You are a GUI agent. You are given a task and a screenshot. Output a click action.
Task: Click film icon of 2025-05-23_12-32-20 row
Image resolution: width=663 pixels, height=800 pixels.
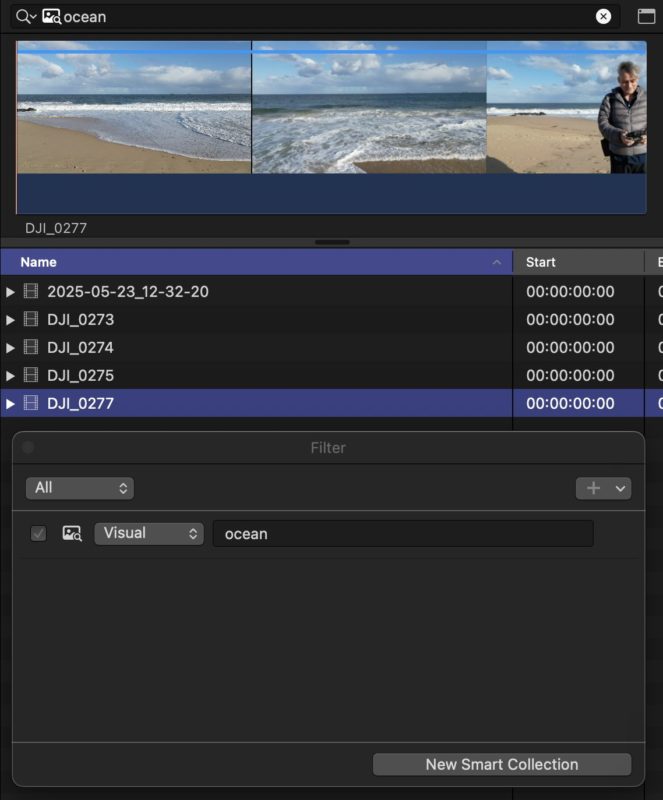click(31, 291)
